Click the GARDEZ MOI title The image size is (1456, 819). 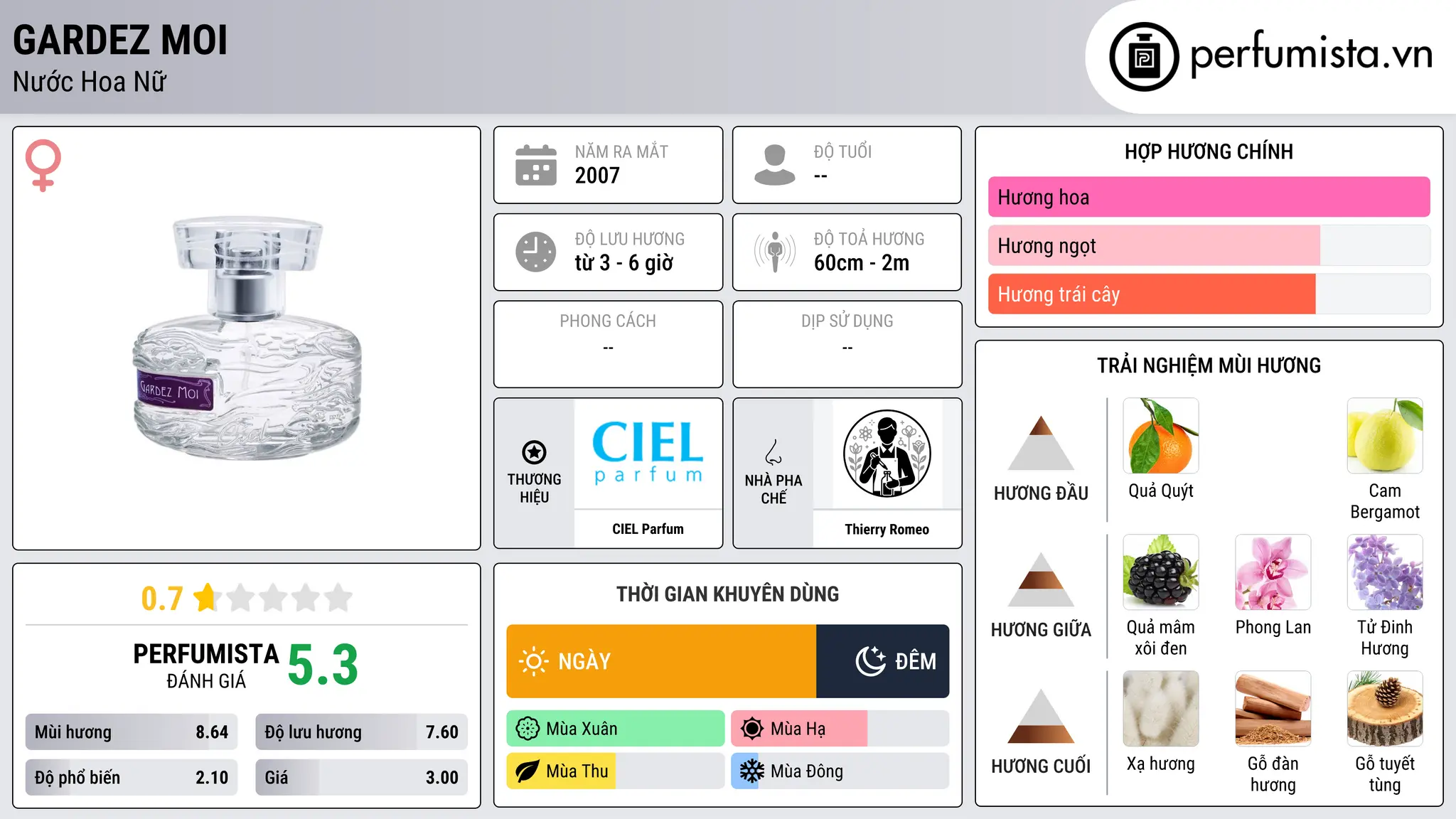coord(120,40)
